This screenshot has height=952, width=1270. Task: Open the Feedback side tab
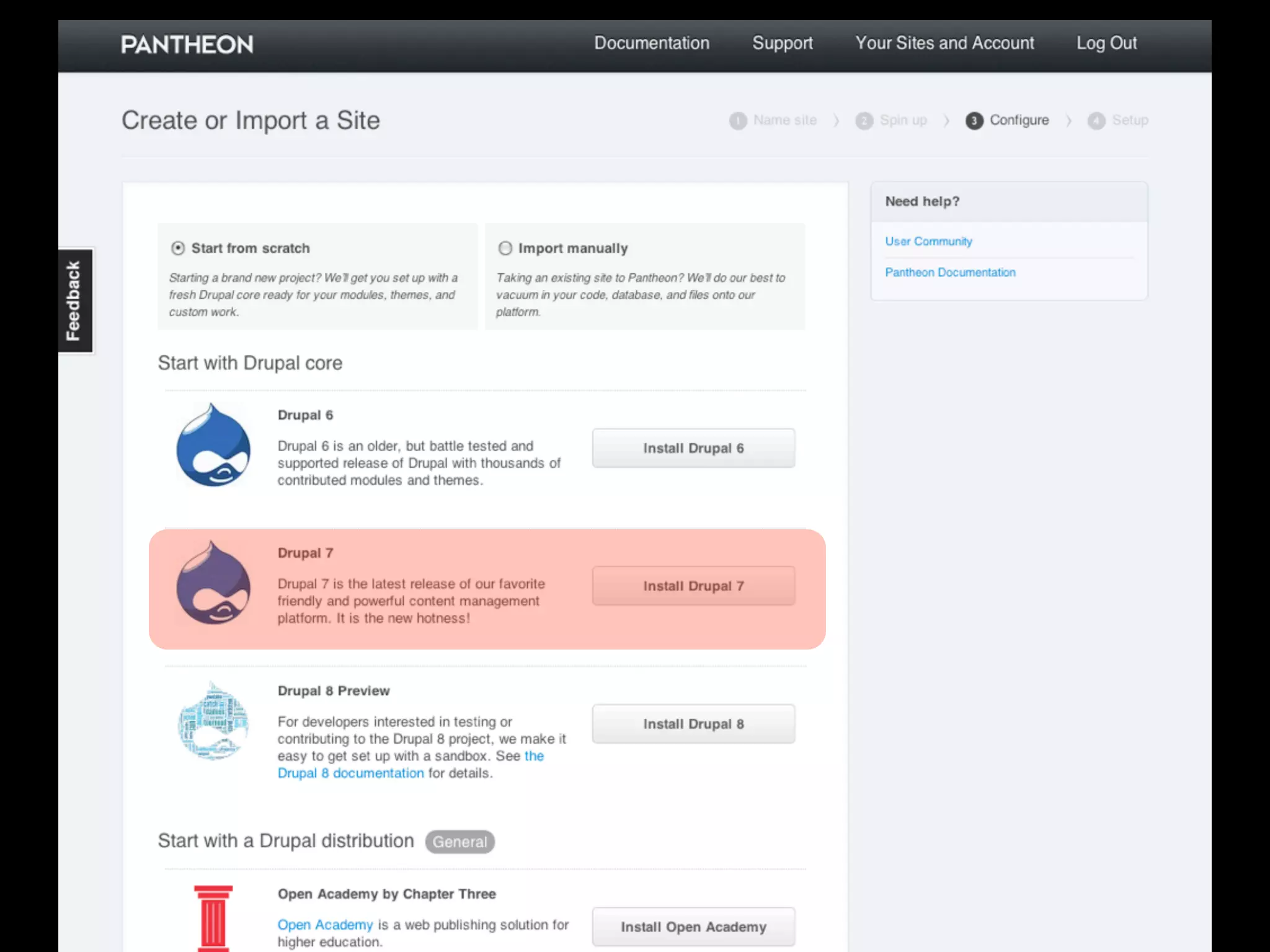75,301
